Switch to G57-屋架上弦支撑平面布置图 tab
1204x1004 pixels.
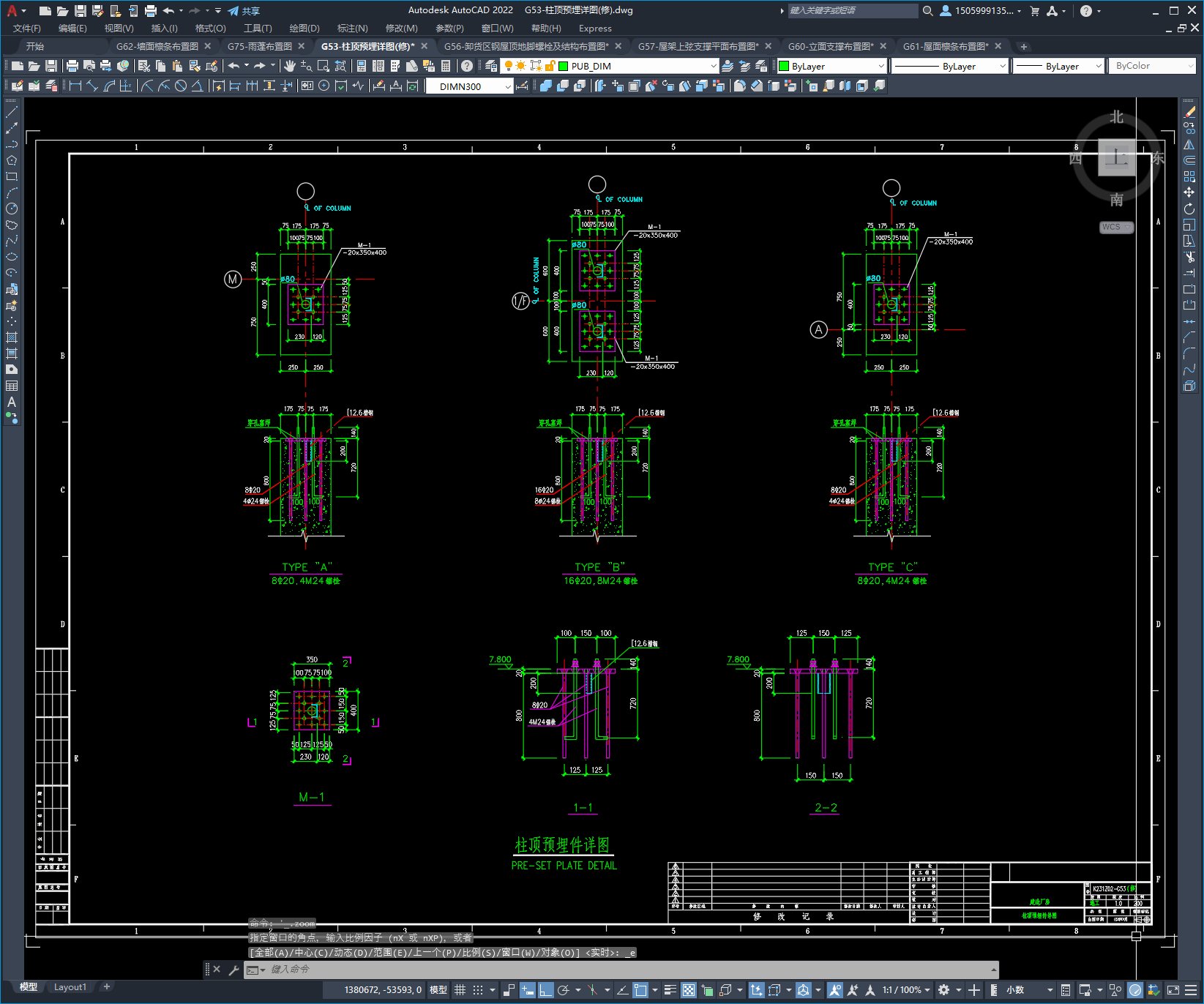coord(699,46)
